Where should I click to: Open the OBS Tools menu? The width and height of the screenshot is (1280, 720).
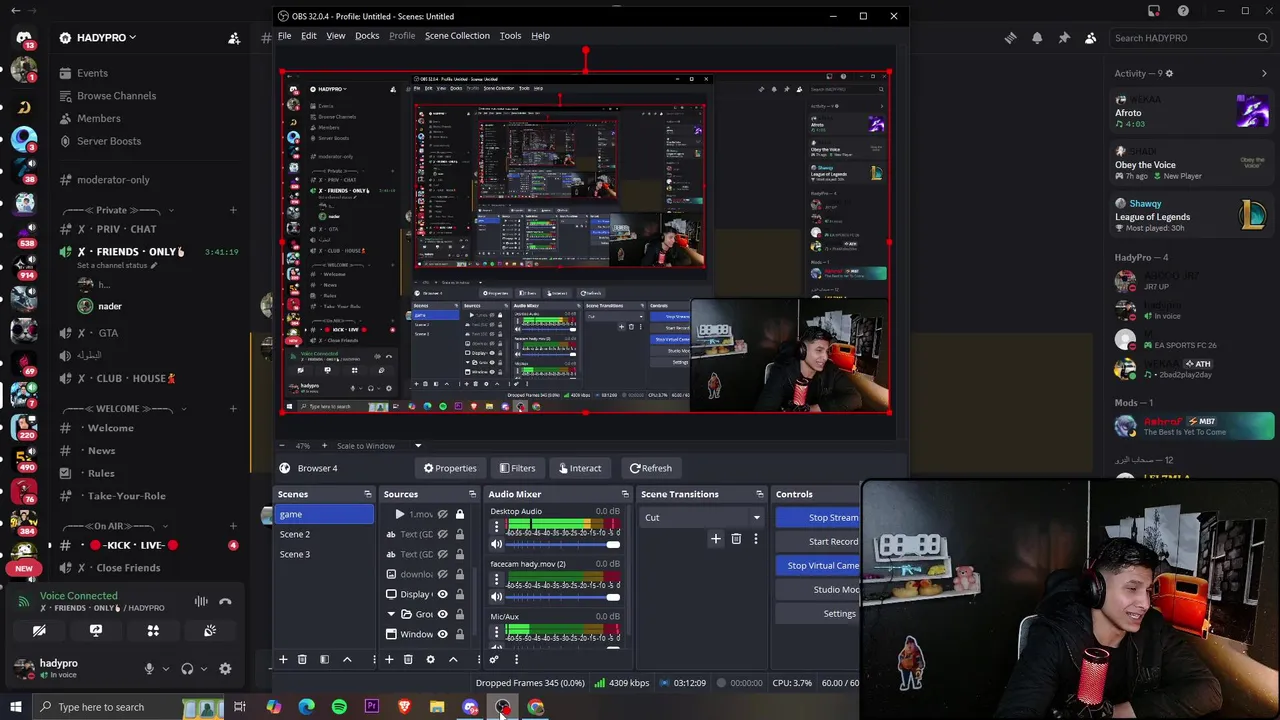point(510,36)
